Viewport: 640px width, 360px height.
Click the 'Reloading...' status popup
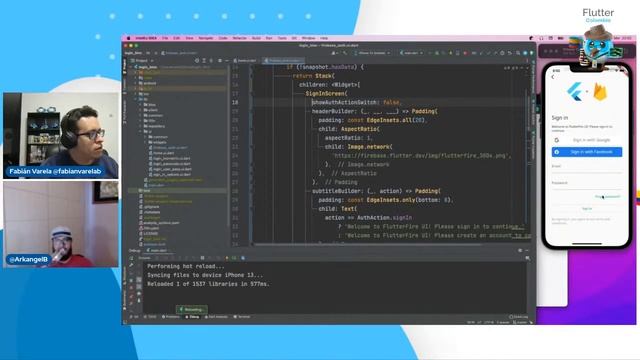click(x=192, y=309)
